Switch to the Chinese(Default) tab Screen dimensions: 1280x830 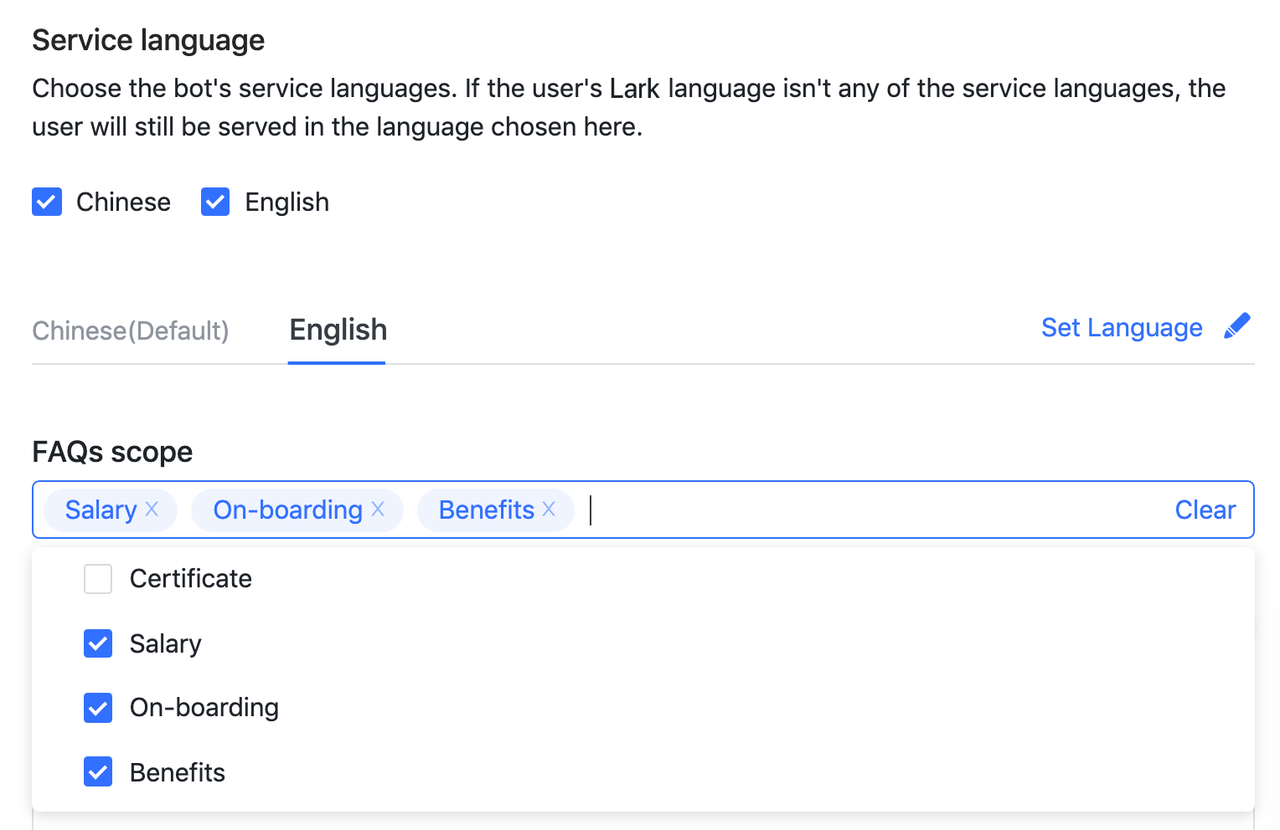coord(131,330)
